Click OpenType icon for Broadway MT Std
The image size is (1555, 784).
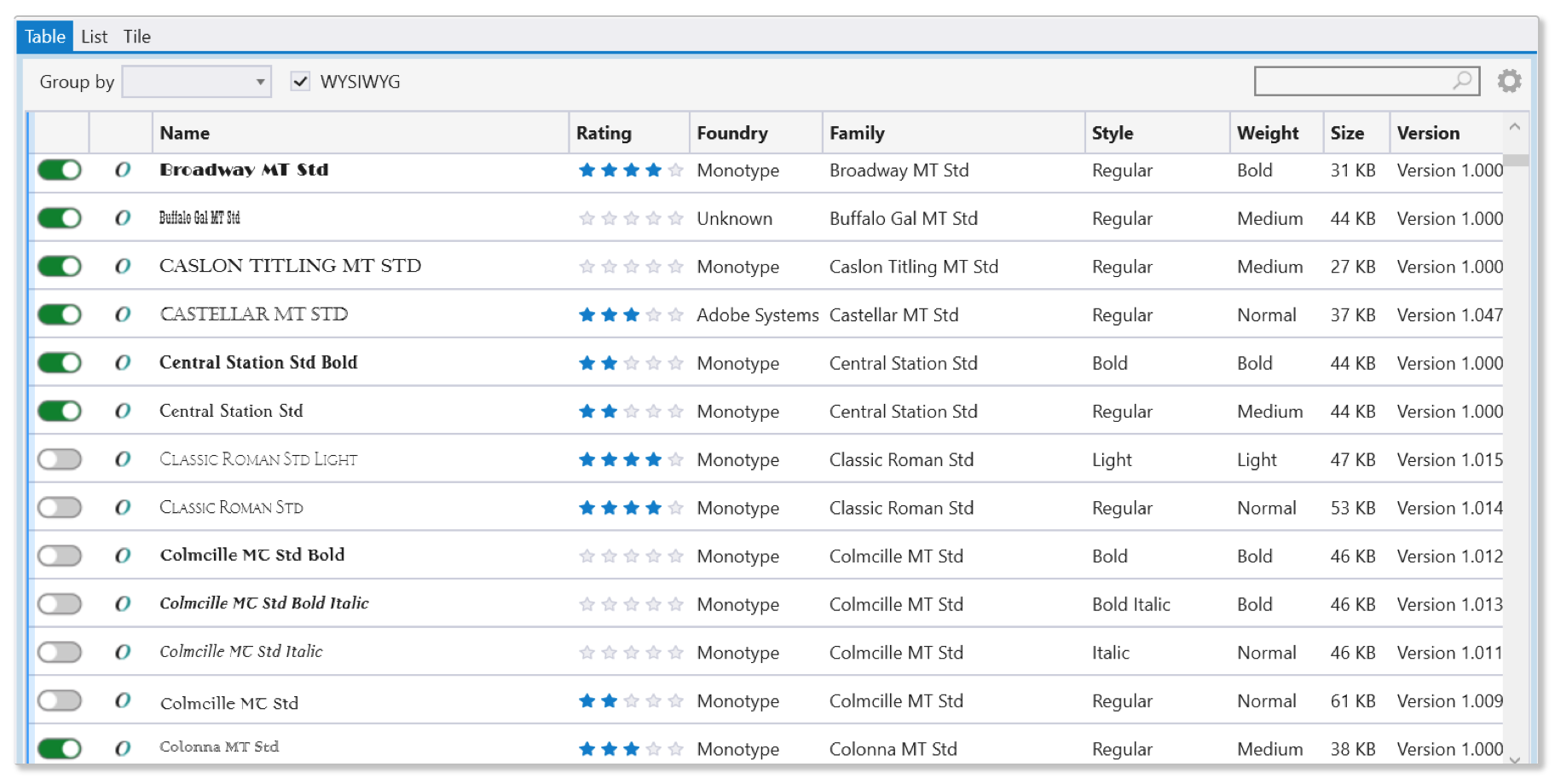coord(123,170)
